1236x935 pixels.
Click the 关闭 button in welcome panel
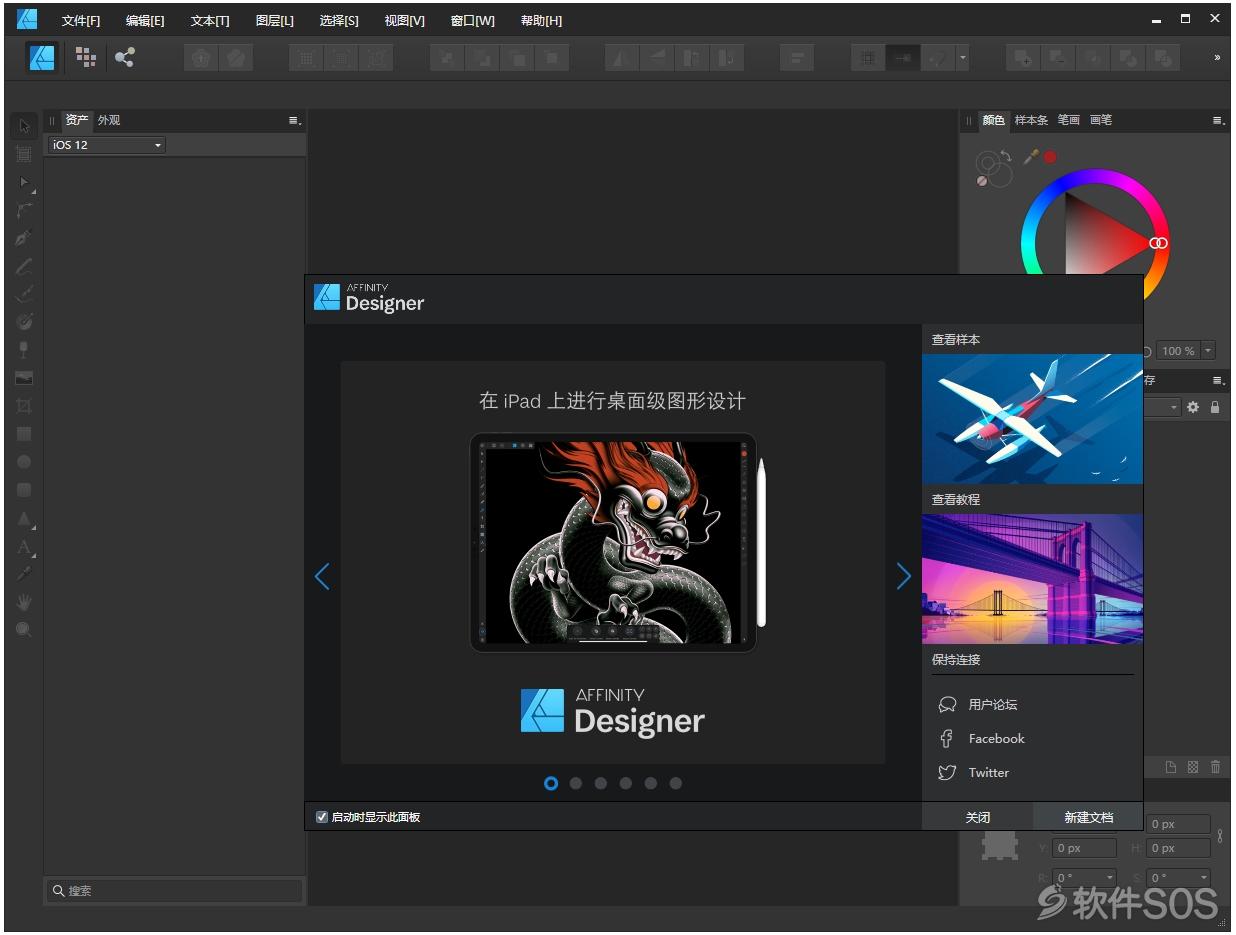tap(977, 817)
